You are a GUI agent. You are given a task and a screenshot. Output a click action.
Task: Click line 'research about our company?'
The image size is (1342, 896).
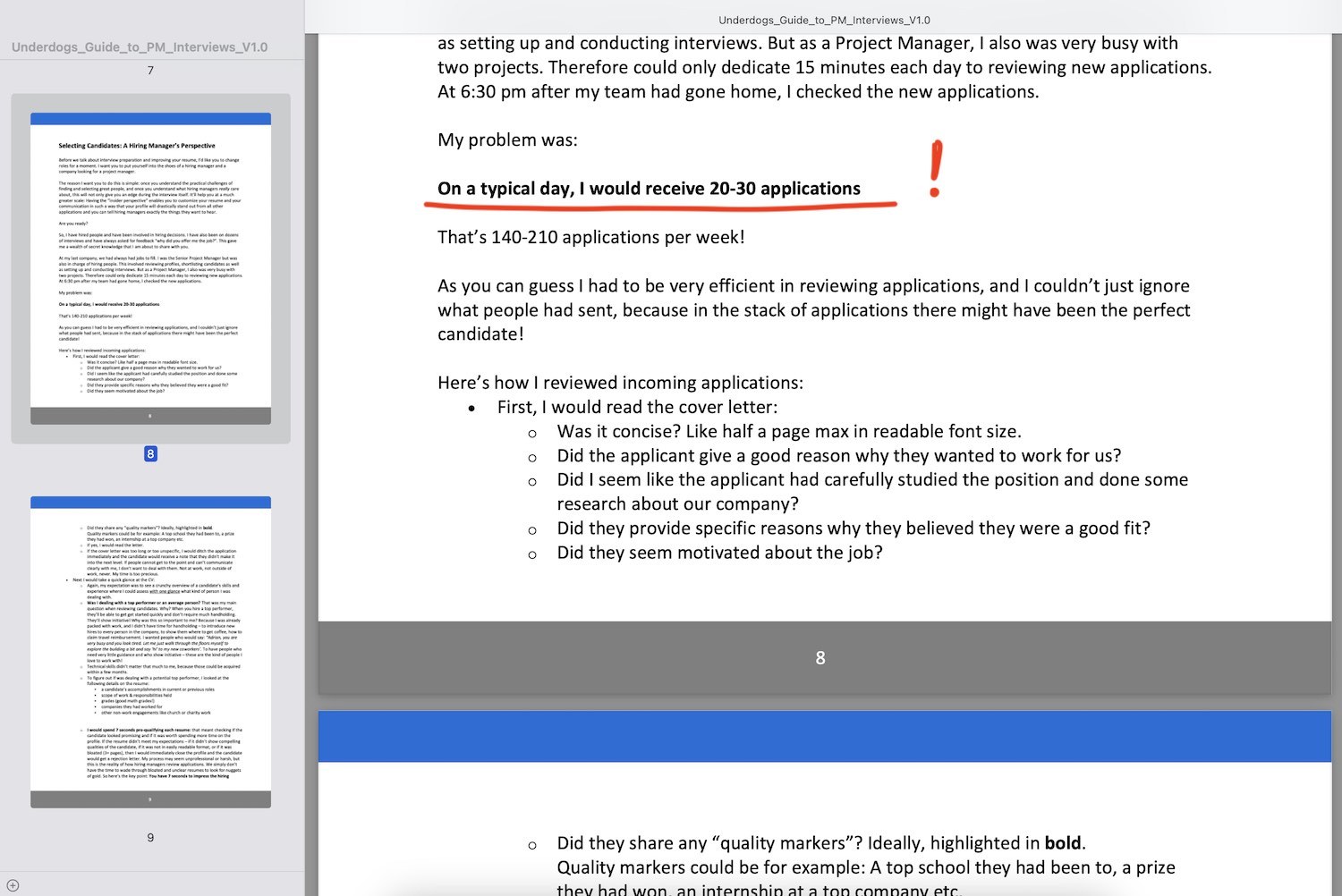click(x=677, y=503)
